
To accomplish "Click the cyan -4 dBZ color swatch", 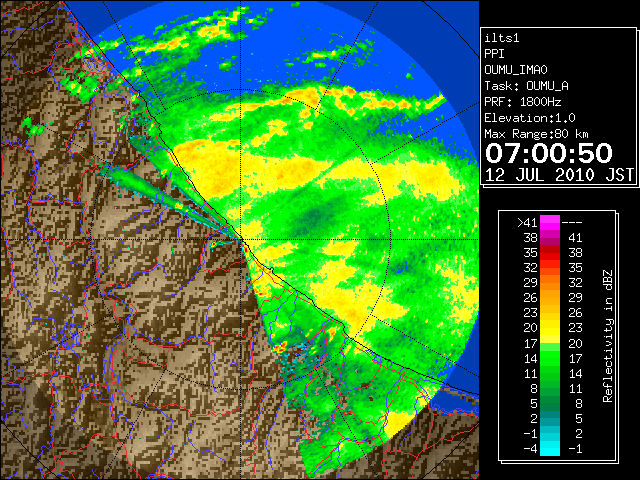I will tap(550, 448).
